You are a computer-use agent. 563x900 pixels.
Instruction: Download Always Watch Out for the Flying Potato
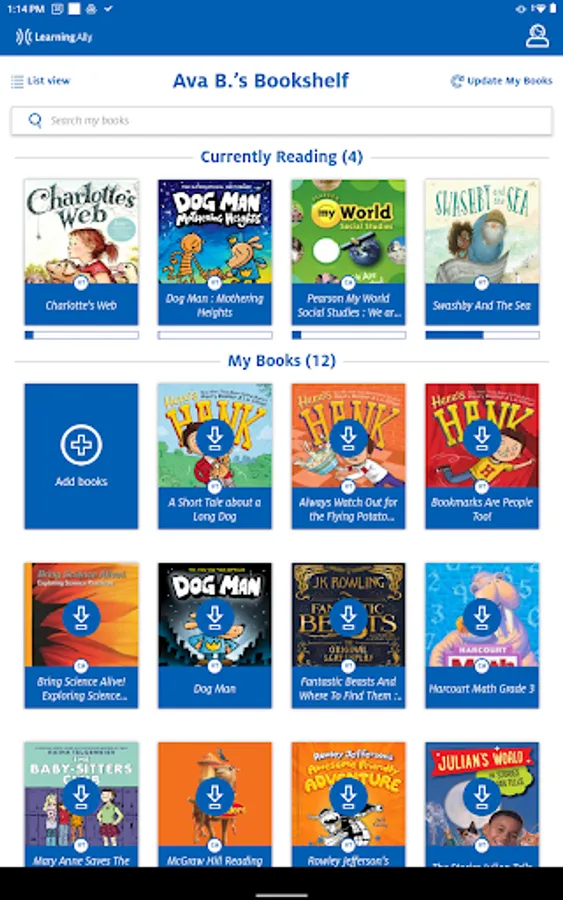pyautogui.click(x=348, y=437)
